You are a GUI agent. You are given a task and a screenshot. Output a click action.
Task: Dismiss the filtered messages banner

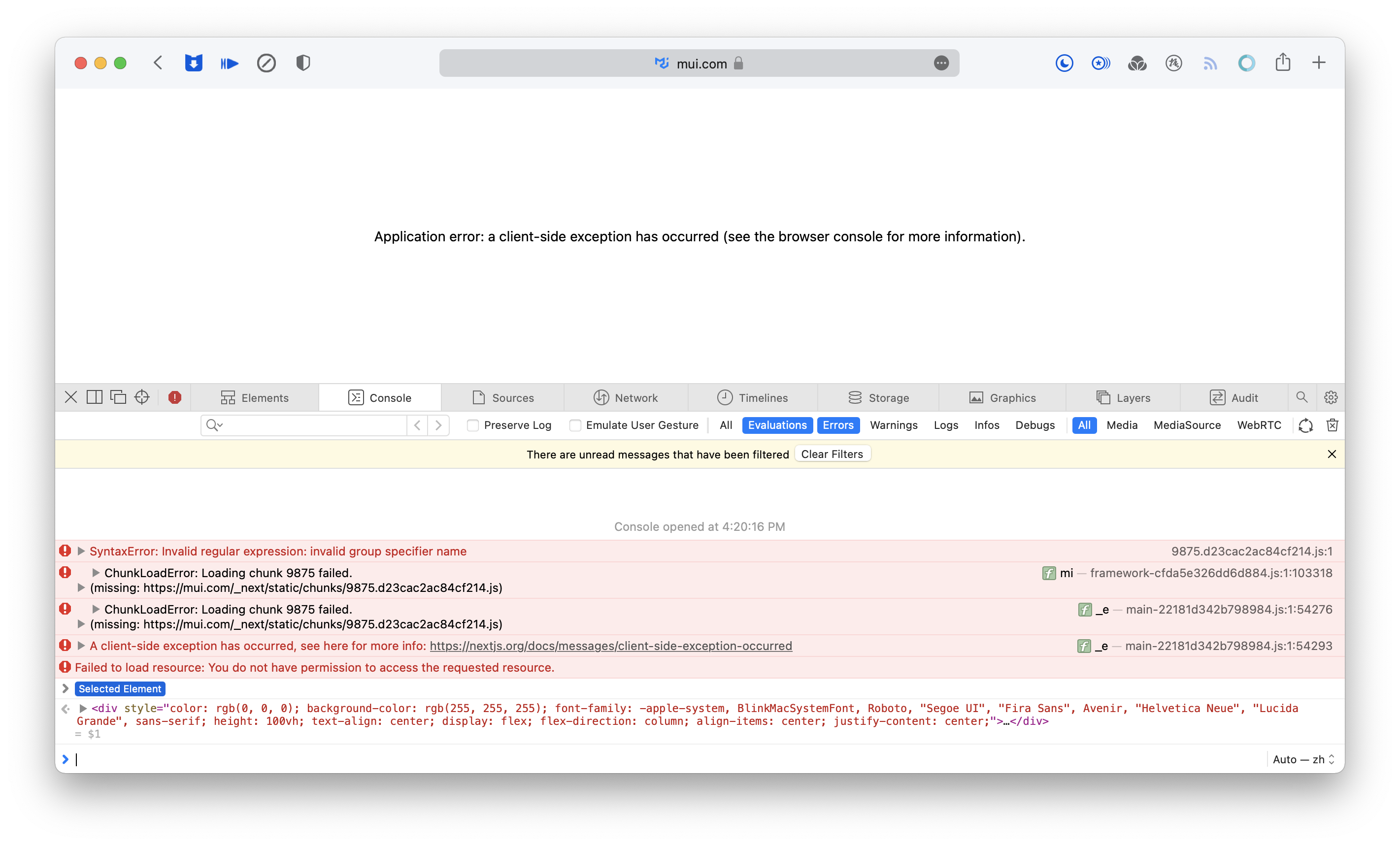(x=1332, y=454)
